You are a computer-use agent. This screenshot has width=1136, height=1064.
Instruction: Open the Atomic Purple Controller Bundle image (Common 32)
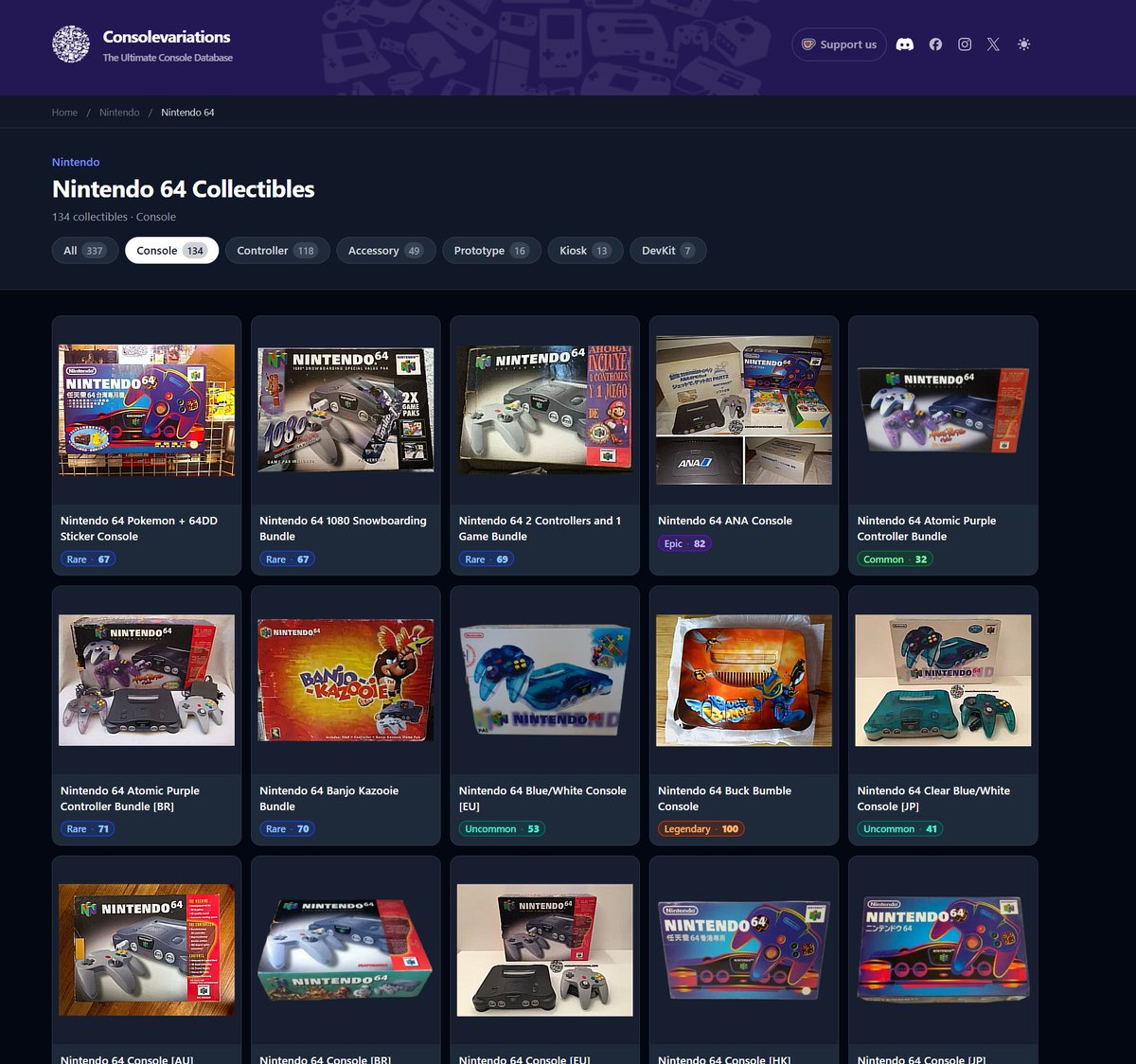[x=943, y=410]
